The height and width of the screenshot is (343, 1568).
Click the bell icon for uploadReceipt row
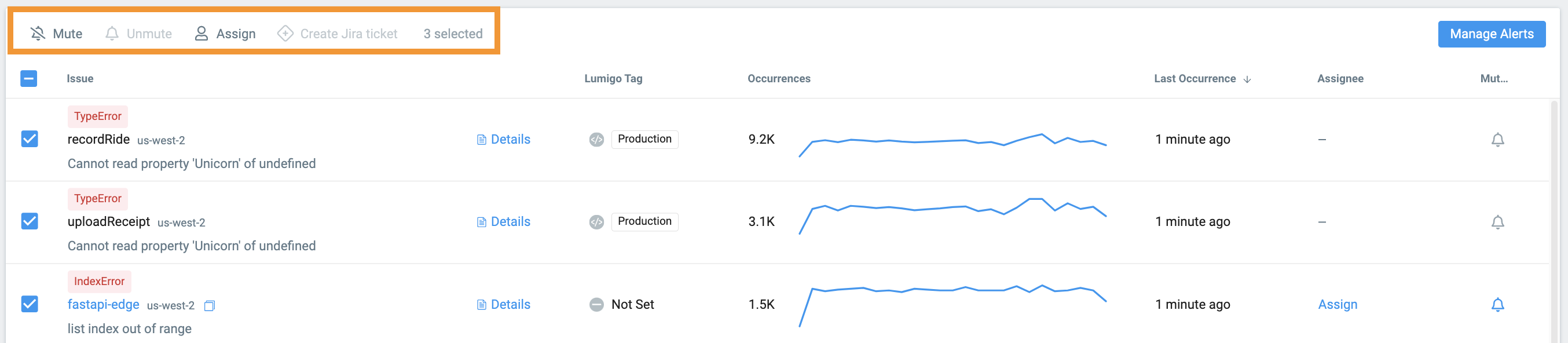point(1497,222)
